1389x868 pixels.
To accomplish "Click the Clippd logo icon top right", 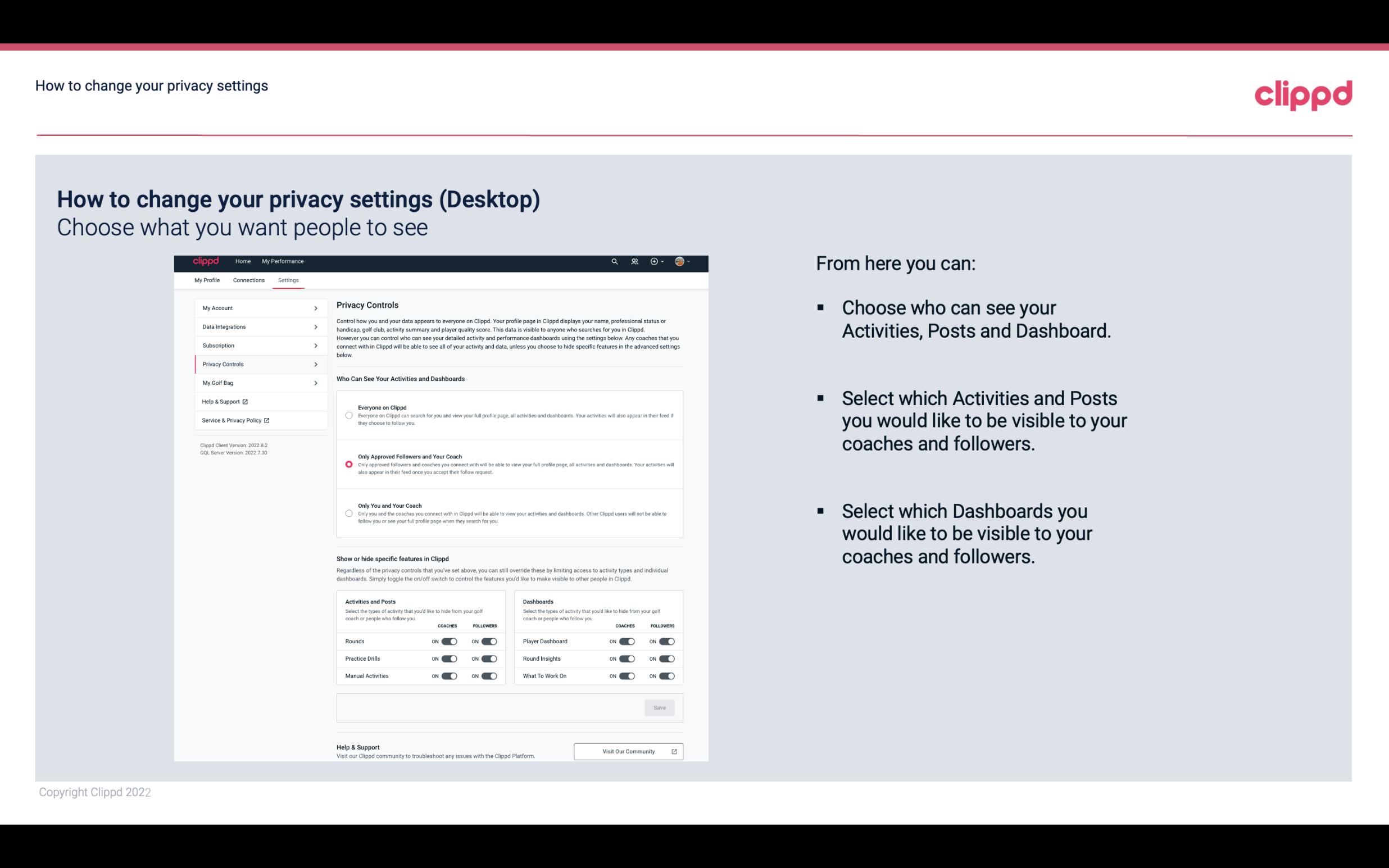I will (x=1303, y=94).
